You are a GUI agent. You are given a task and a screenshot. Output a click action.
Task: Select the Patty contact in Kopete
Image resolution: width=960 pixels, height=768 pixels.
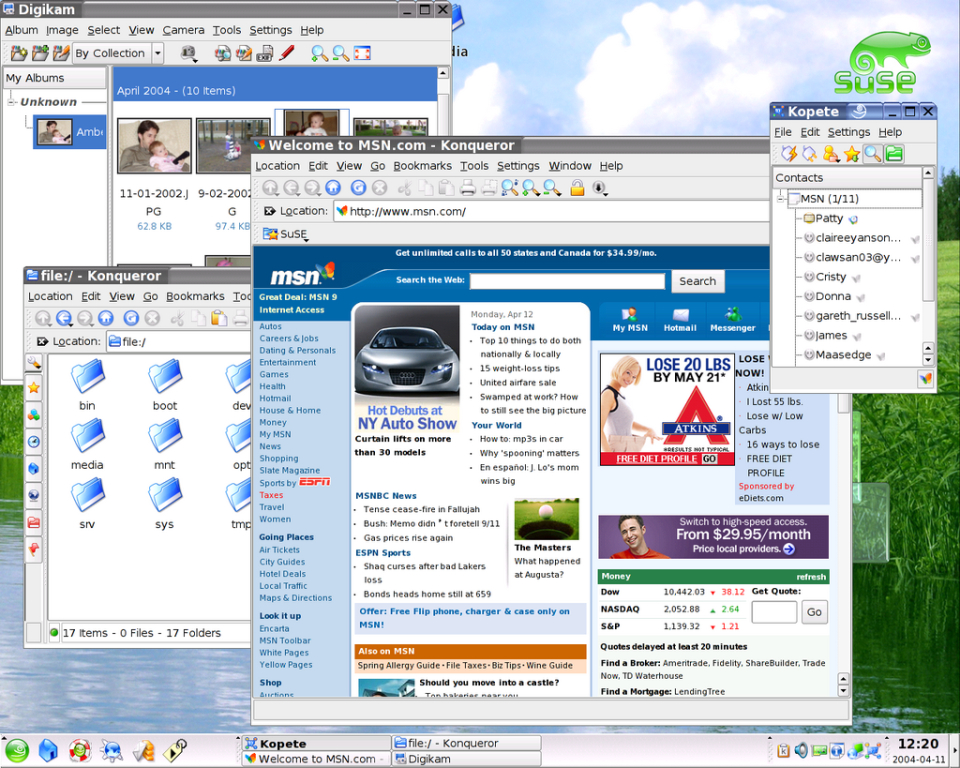click(829, 219)
